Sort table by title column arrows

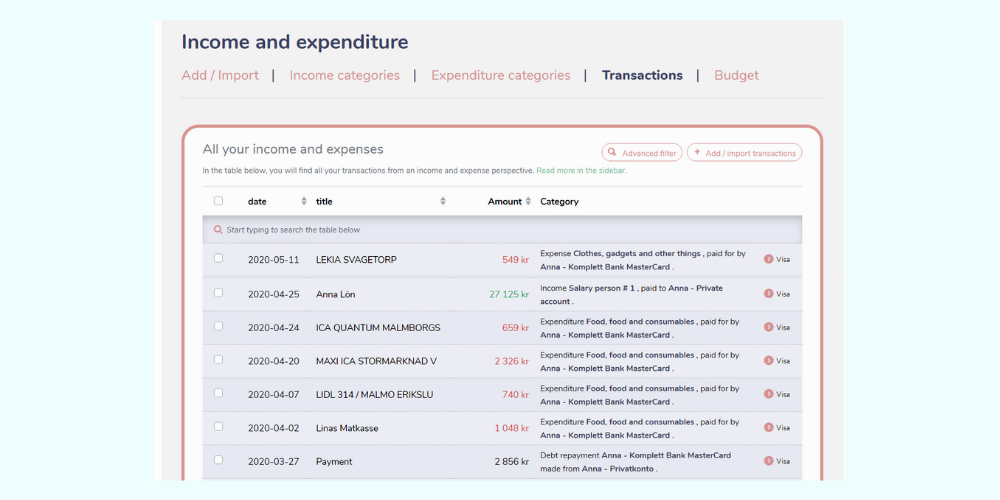[x=443, y=202]
